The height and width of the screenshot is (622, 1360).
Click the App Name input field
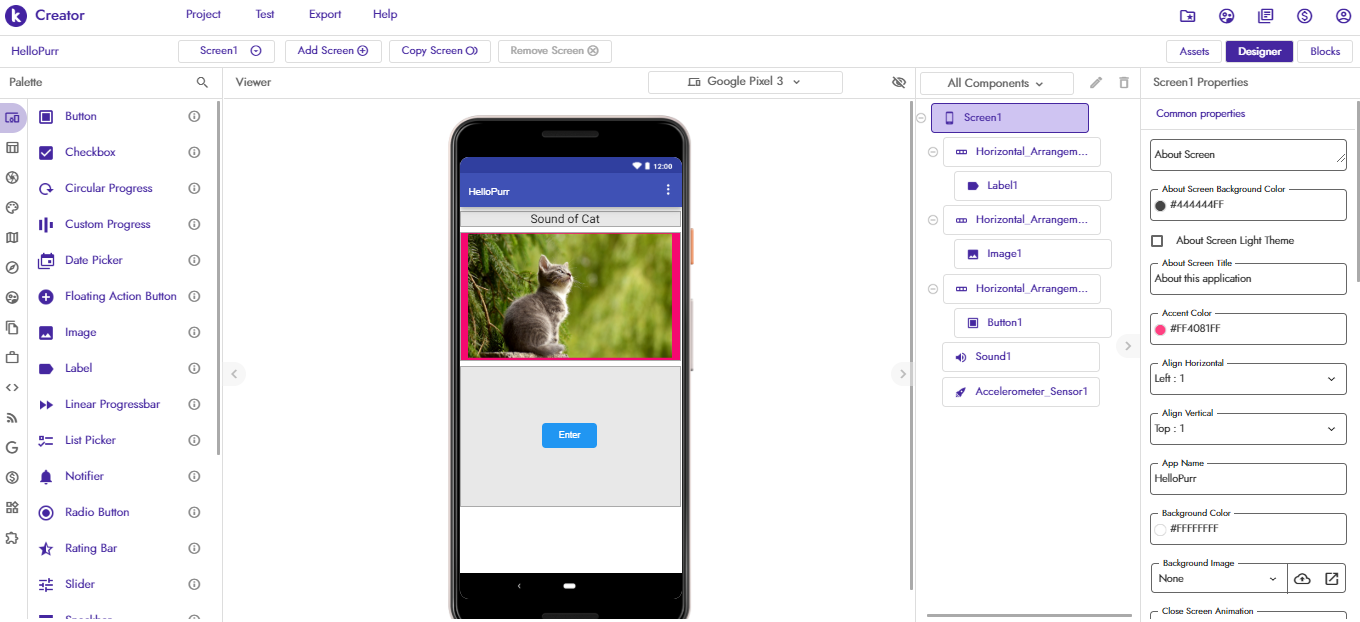point(1248,479)
